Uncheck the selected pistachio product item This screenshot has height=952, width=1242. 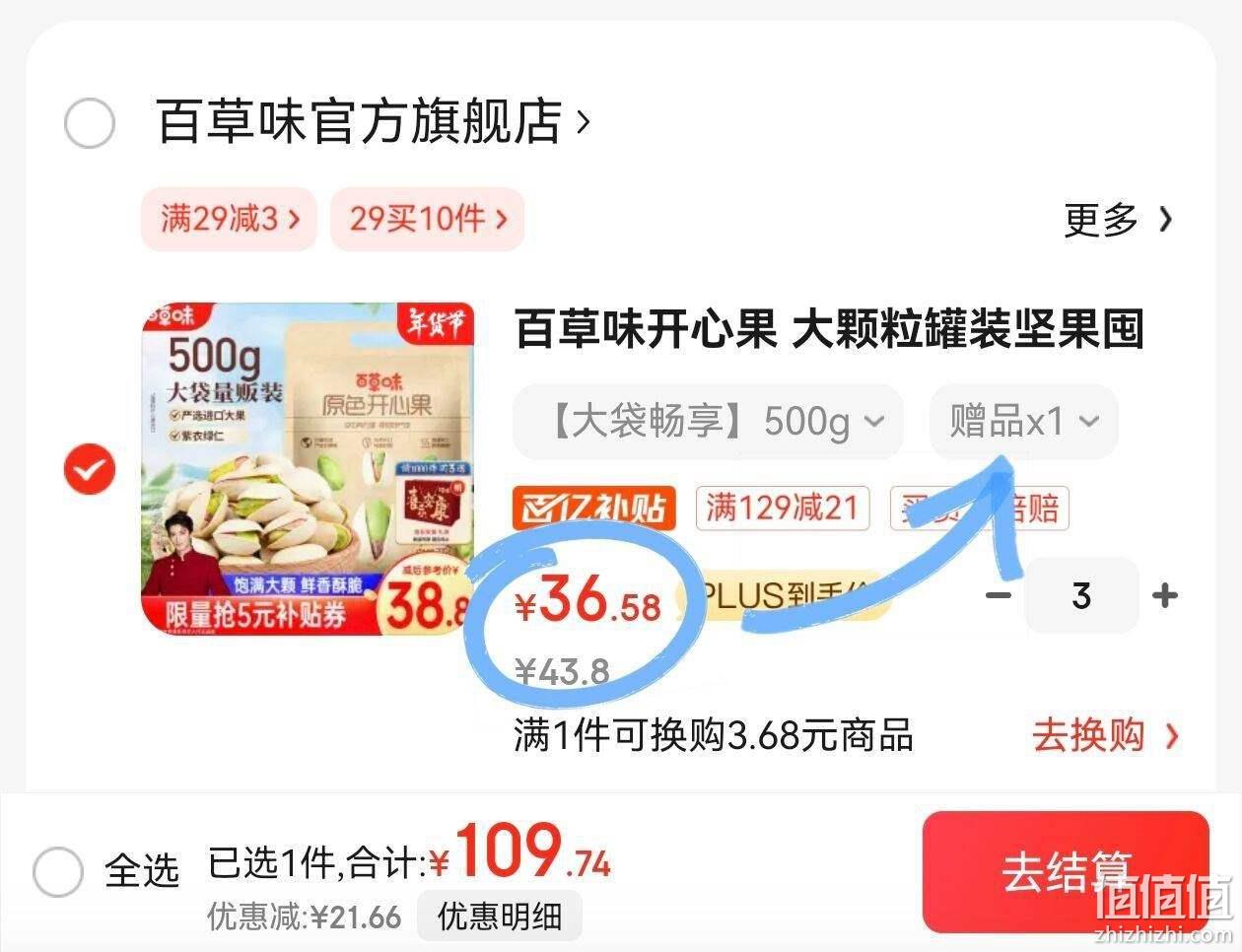[90, 470]
